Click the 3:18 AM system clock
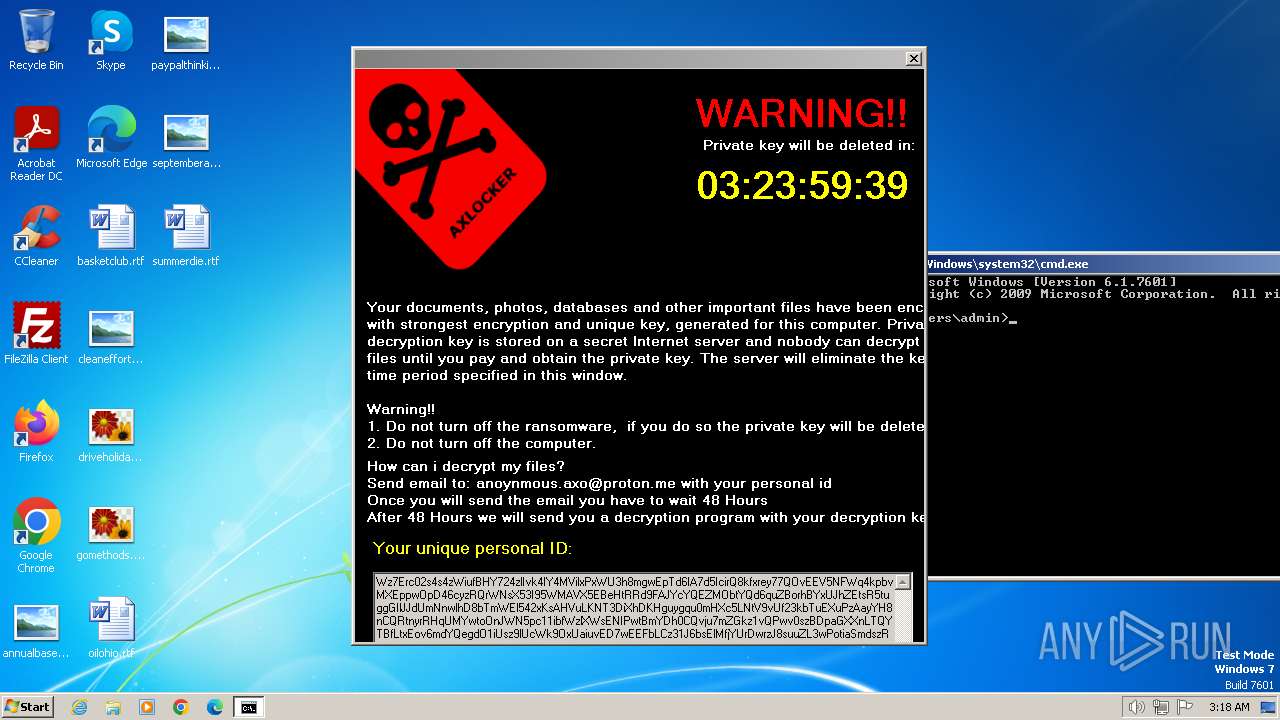This screenshot has height=720, width=1280. point(1229,707)
